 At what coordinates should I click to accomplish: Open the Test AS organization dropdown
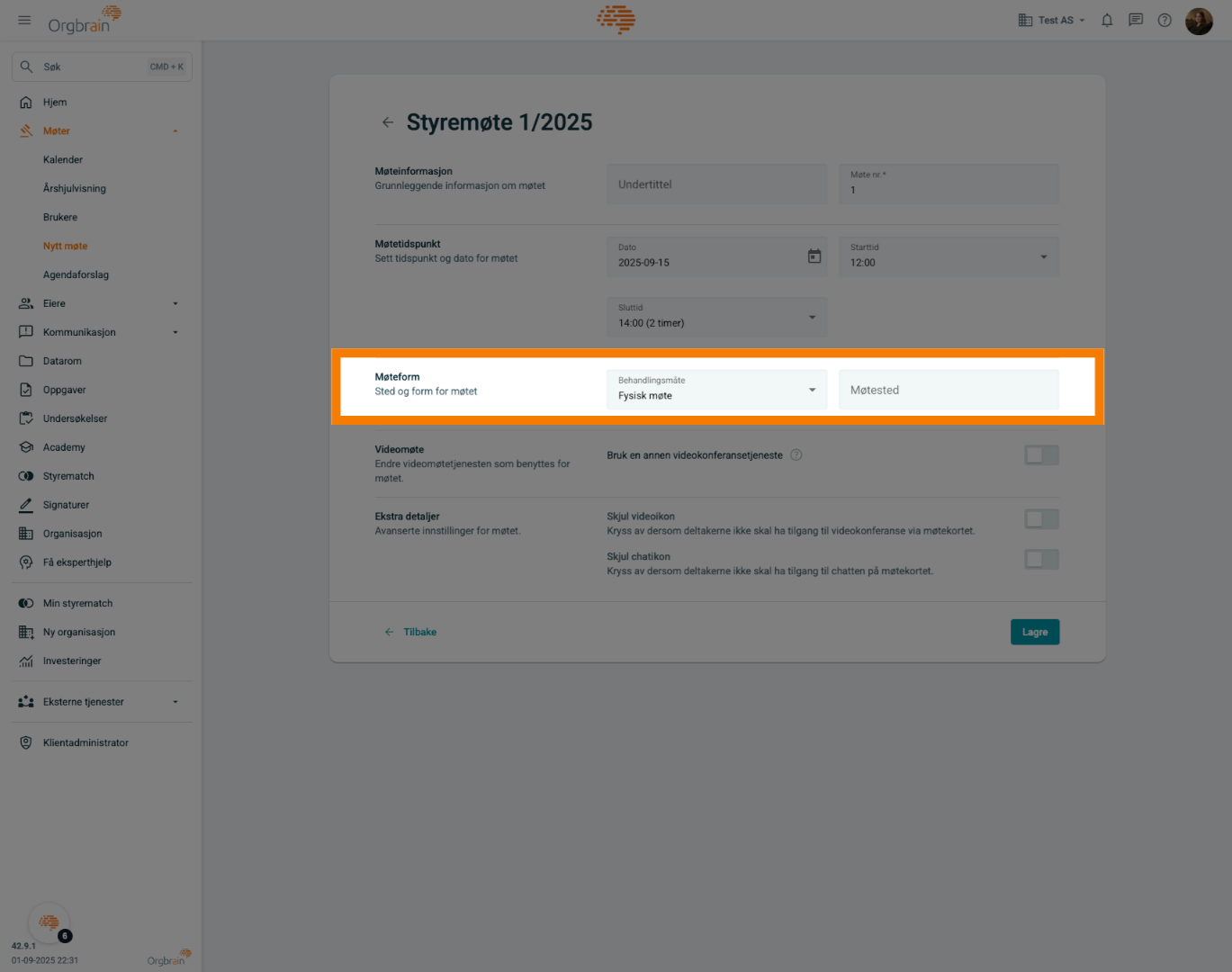click(x=1052, y=20)
